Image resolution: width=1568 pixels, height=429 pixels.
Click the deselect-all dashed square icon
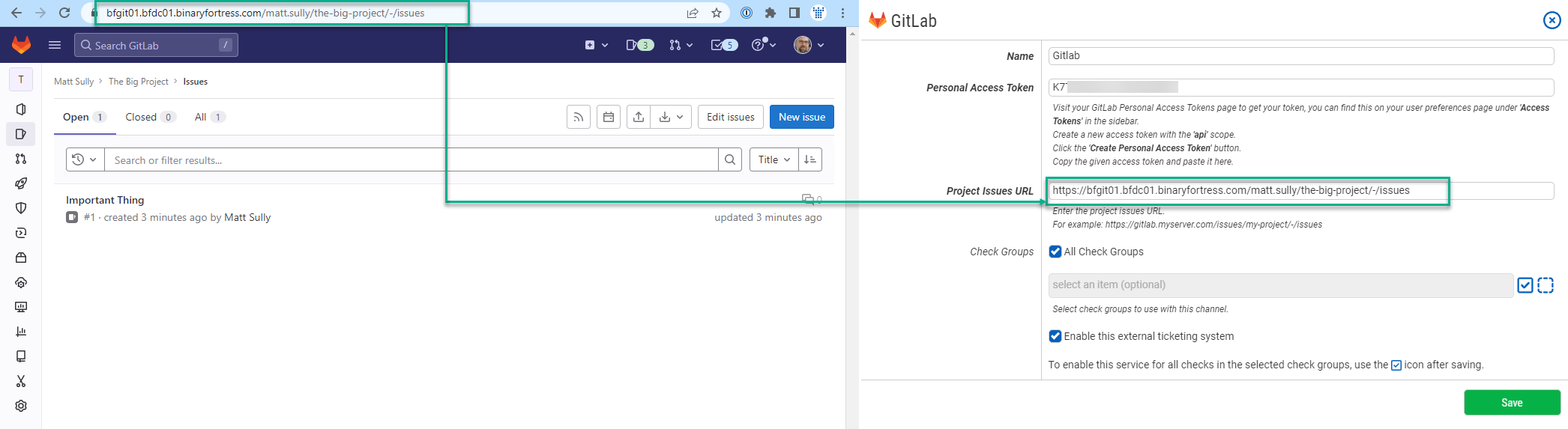(1546, 285)
